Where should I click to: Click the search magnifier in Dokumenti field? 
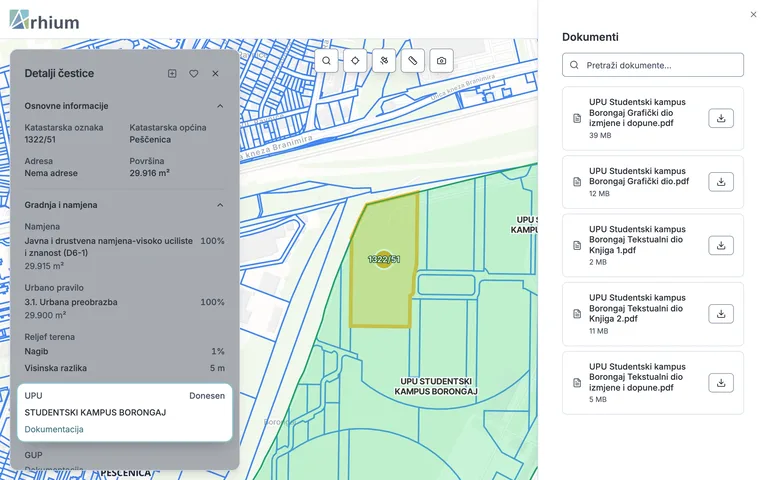574,65
